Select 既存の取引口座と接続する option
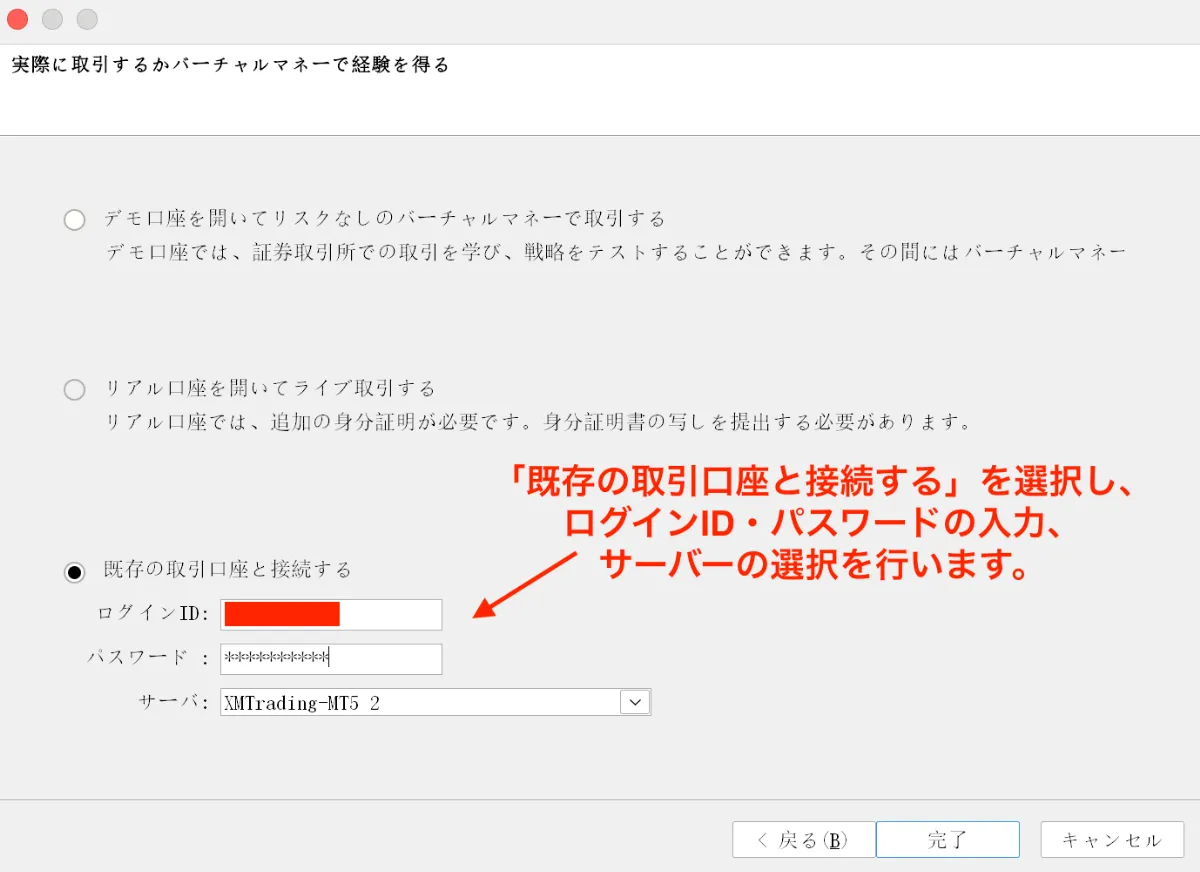The height and width of the screenshot is (872, 1200). pos(74,571)
